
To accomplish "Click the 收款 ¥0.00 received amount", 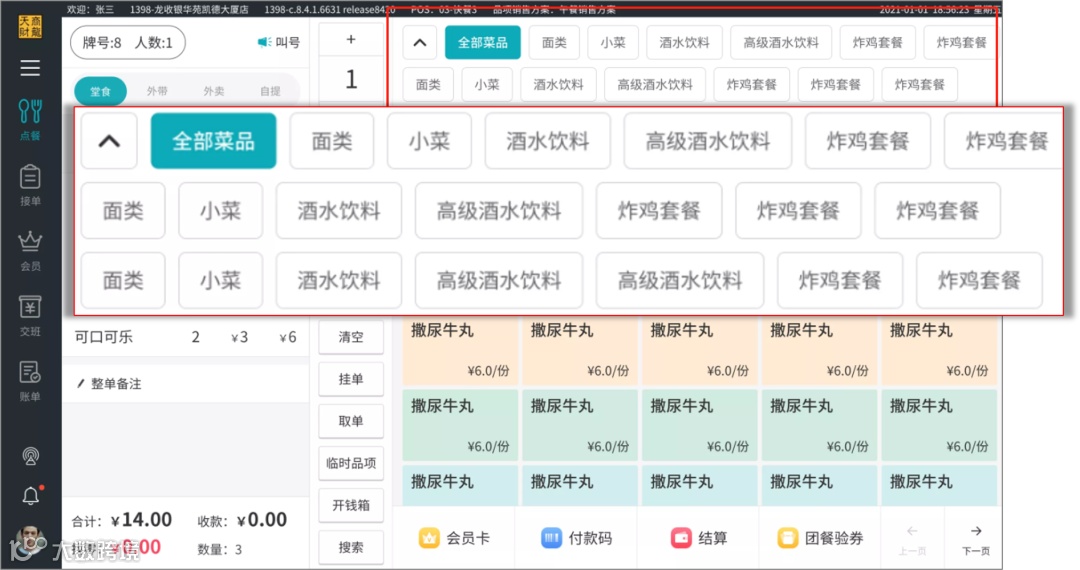I will [242, 520].
